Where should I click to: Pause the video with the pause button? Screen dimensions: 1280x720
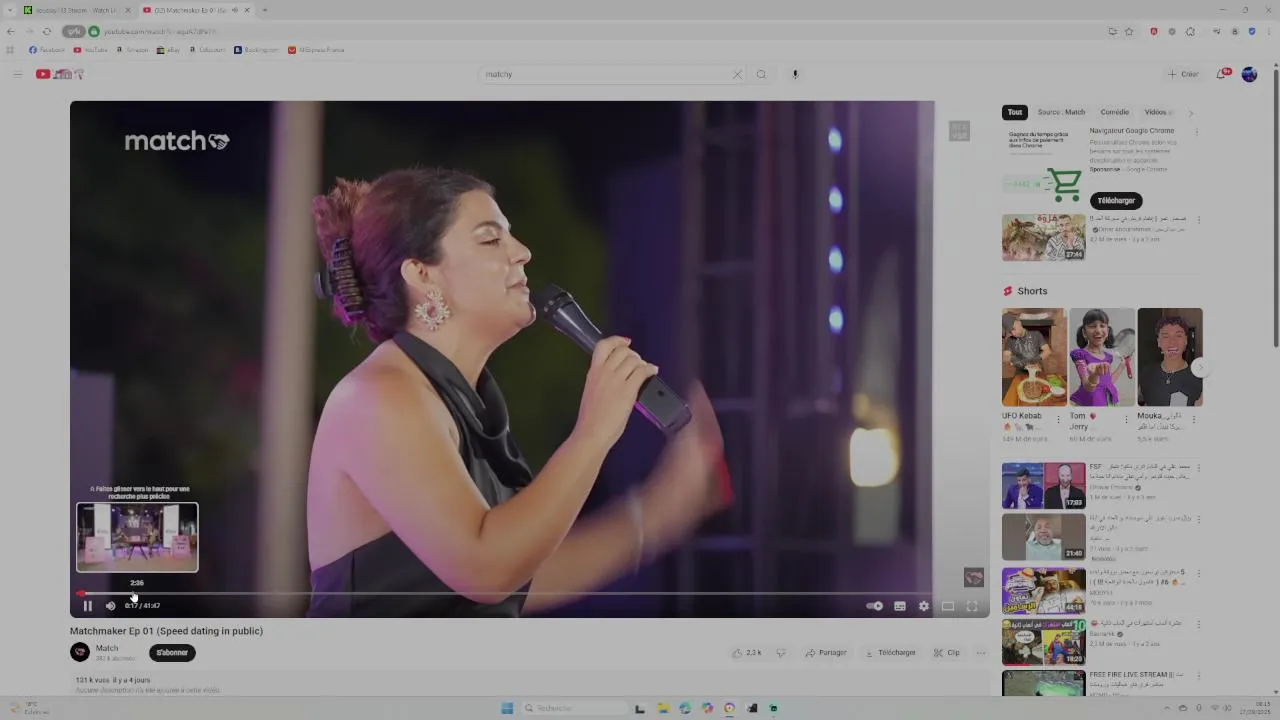(87, 605)
